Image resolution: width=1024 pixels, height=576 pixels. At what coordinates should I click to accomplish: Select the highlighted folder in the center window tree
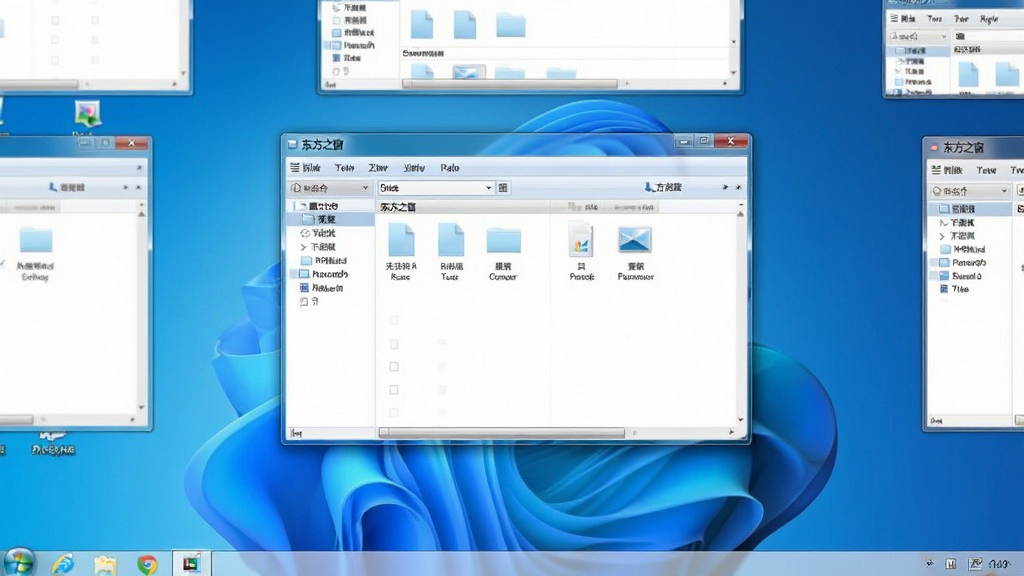click(331, 219)
